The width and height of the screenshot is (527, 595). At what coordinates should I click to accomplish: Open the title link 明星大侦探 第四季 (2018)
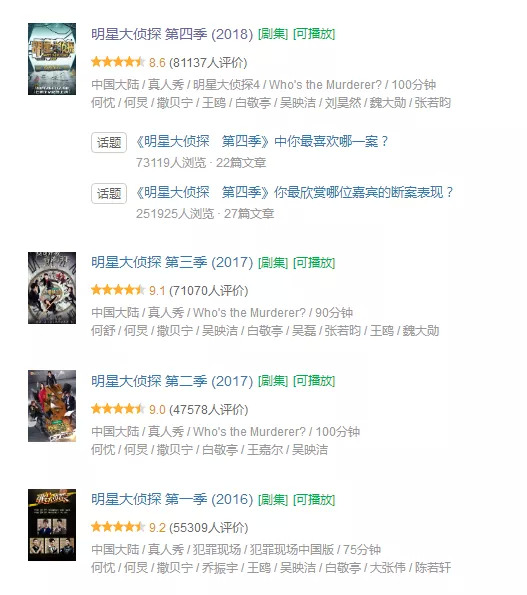pyautogui.click(x=172, y=34)
